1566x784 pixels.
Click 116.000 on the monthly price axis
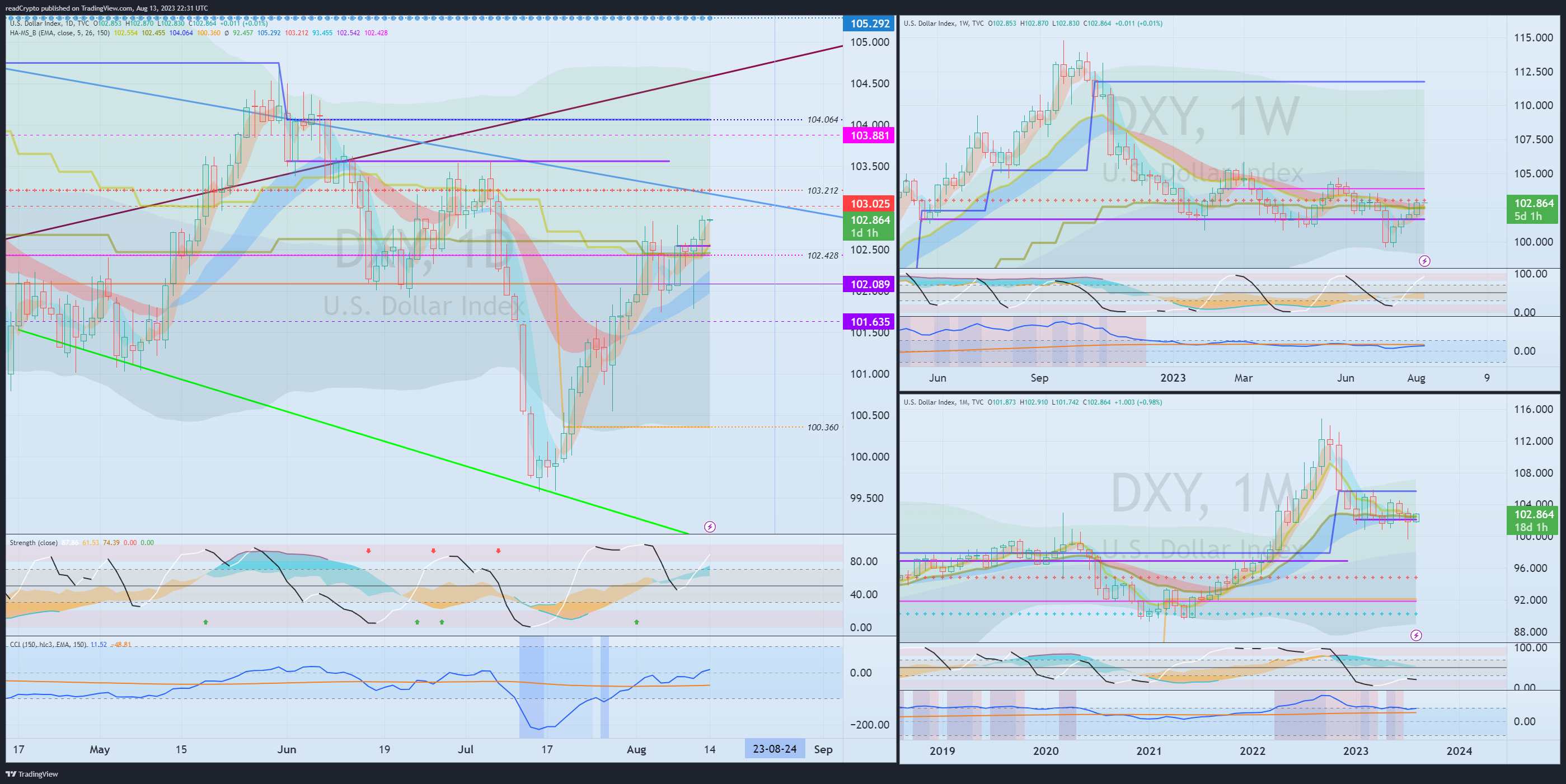pos(1533,409)
